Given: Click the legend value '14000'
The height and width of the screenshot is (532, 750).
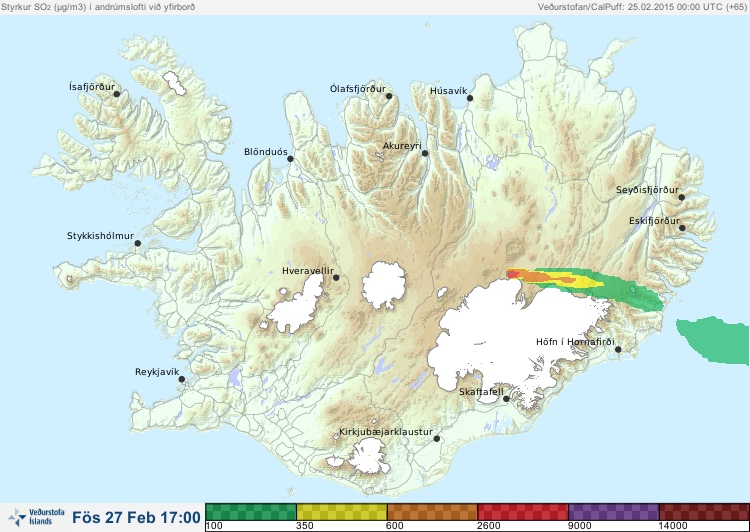Looking at the screenshot, I should (x=673, y=526).
